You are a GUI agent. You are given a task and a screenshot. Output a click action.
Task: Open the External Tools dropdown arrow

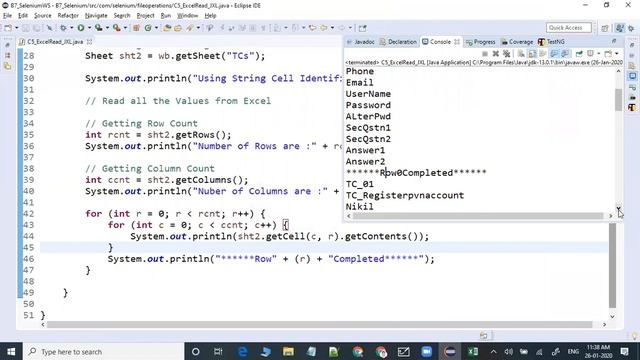[125, 28]
